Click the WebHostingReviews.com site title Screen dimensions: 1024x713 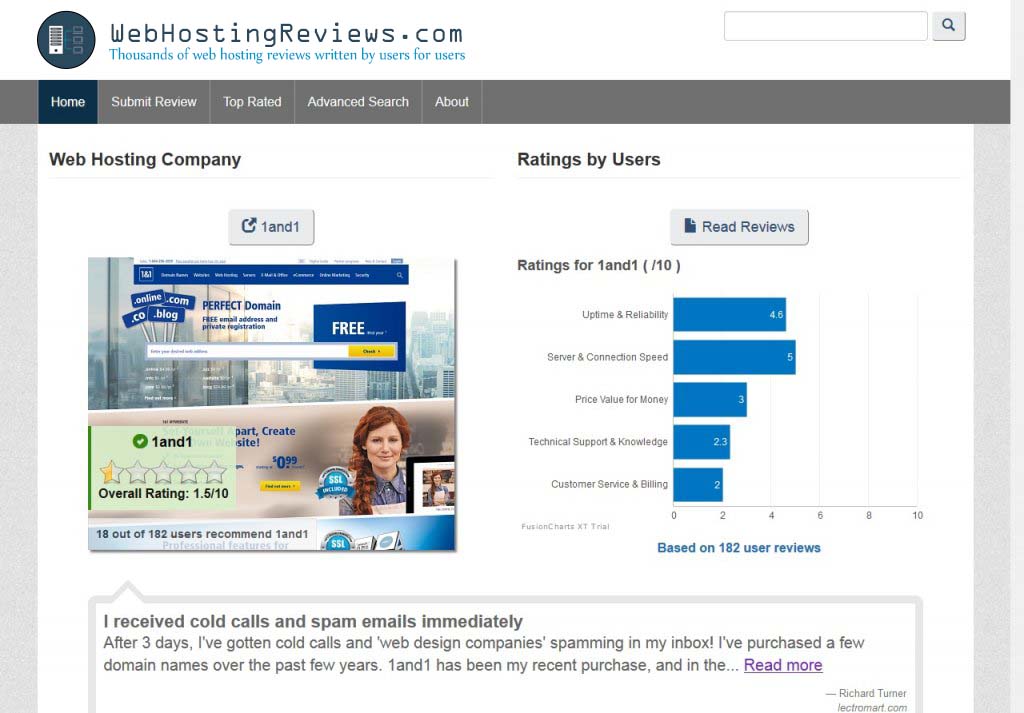coord(287,33)
